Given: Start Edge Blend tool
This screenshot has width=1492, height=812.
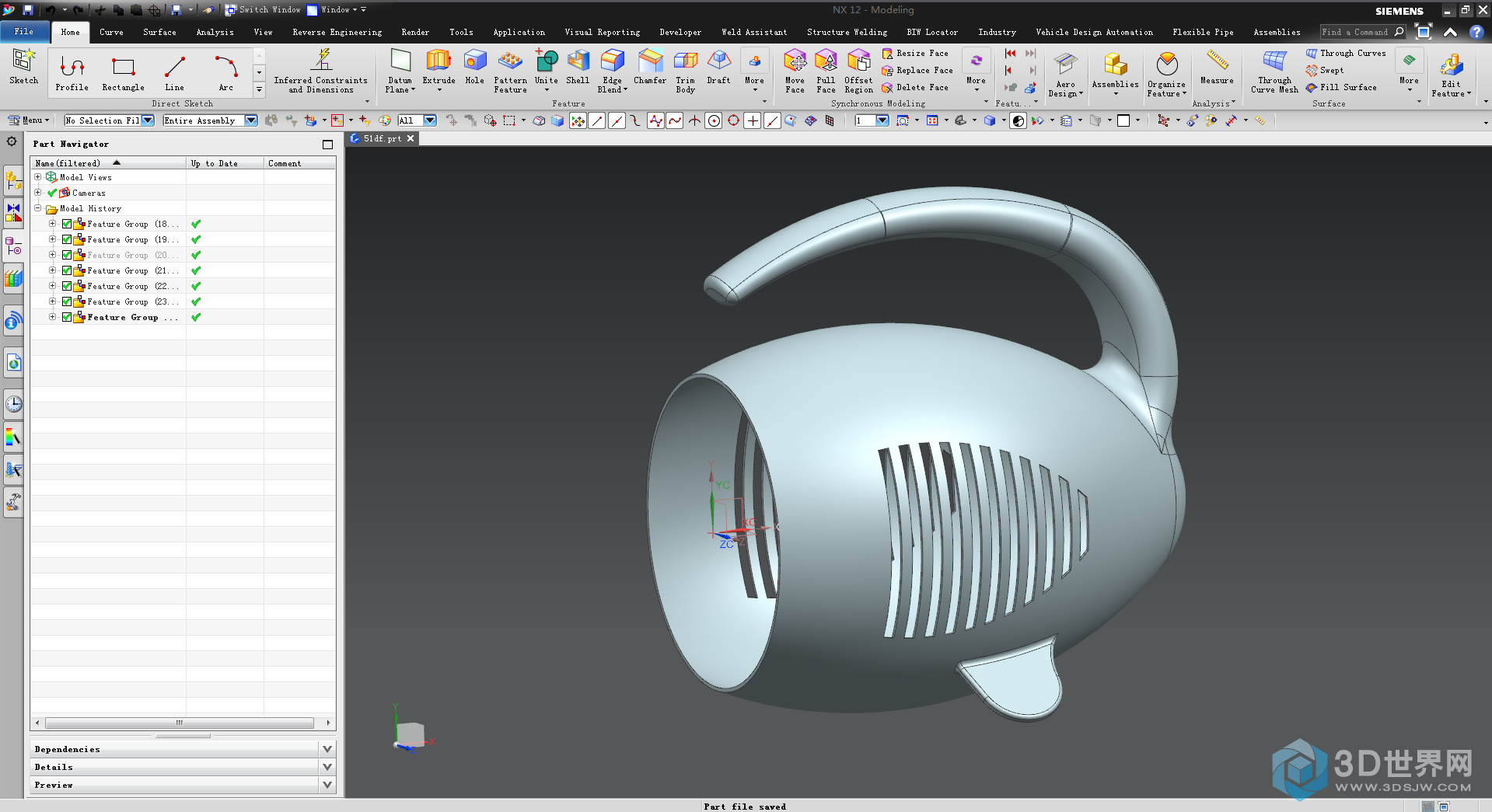Looking at the screenshot, I should click(x=613, y=71).
